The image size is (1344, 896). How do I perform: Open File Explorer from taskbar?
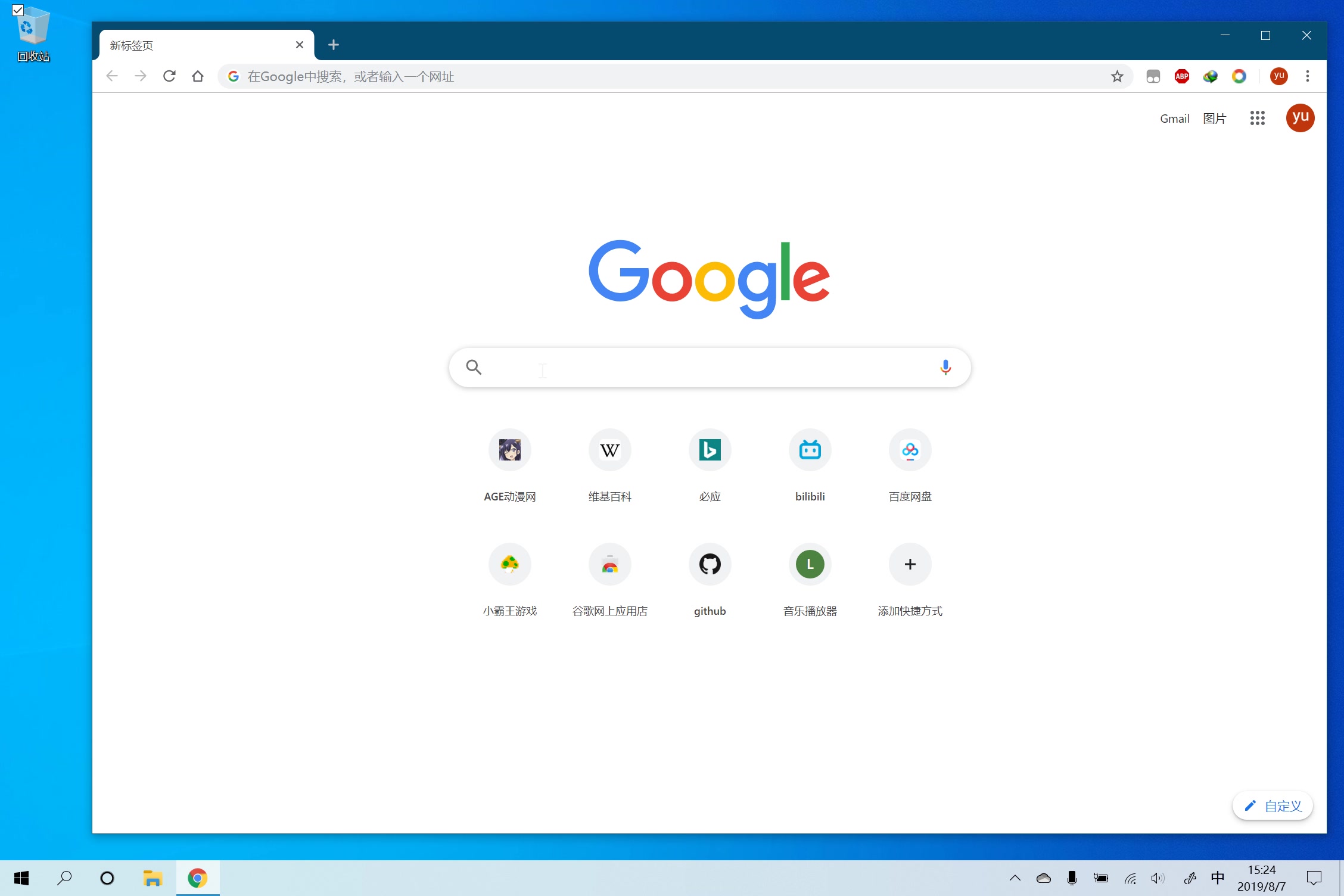pyautogui.click(x=153, y=878)
